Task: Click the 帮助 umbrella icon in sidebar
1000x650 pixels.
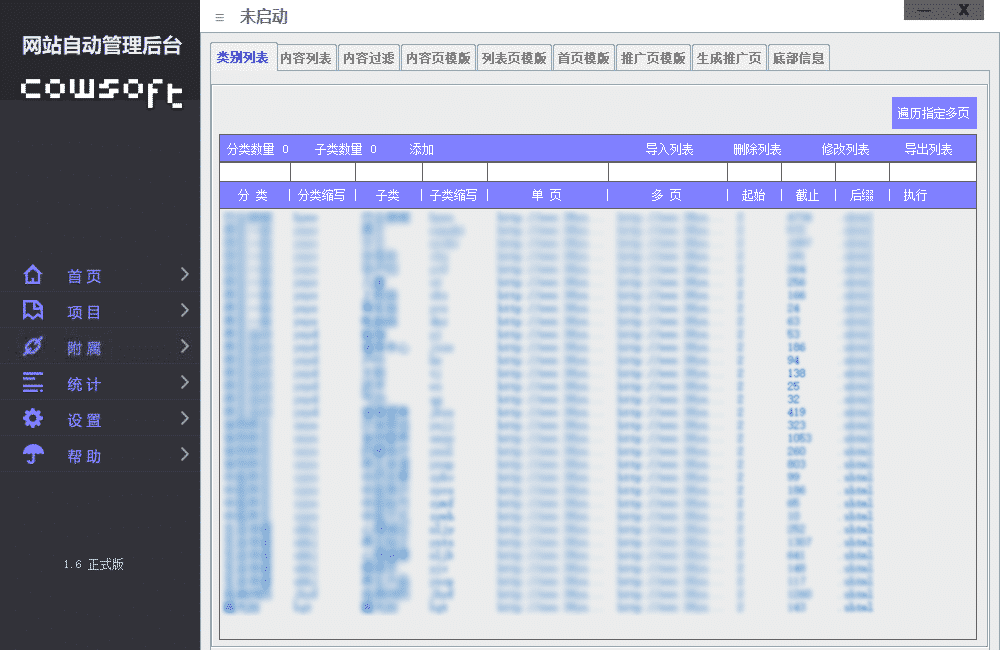Action: click(x=33, y=455)
